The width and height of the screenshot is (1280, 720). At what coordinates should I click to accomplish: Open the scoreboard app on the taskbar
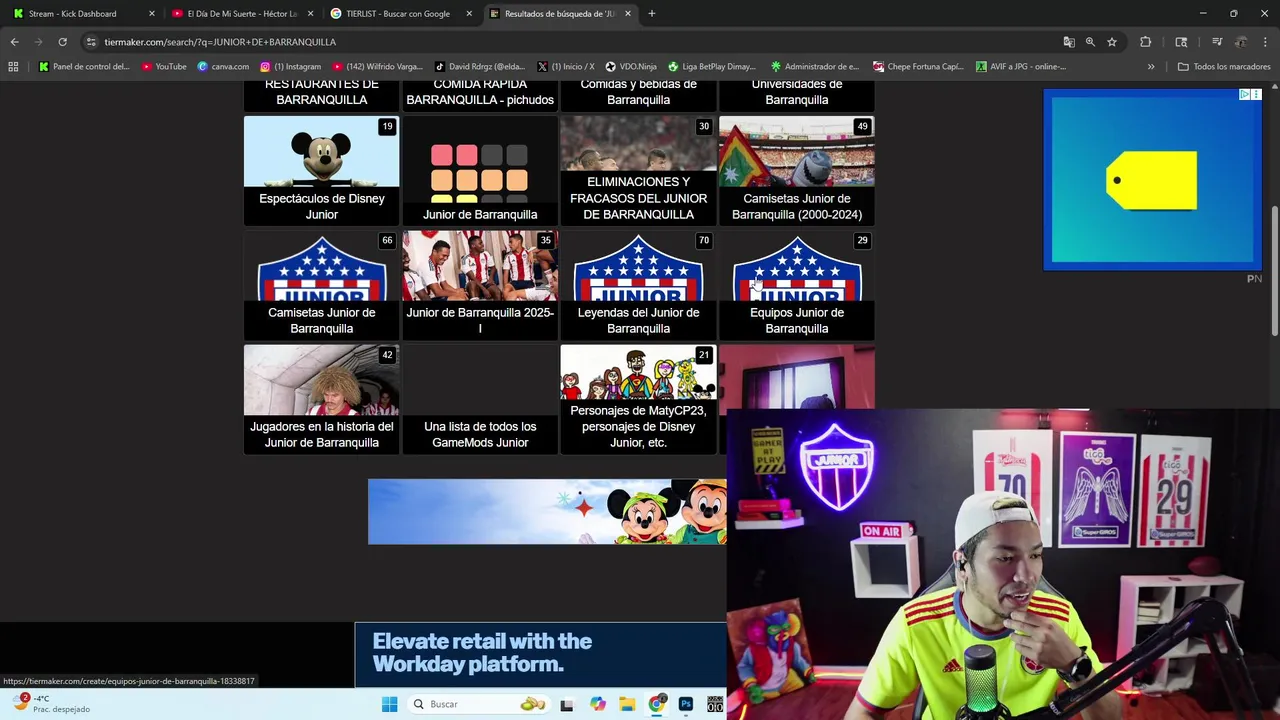[x=715, y=704]
